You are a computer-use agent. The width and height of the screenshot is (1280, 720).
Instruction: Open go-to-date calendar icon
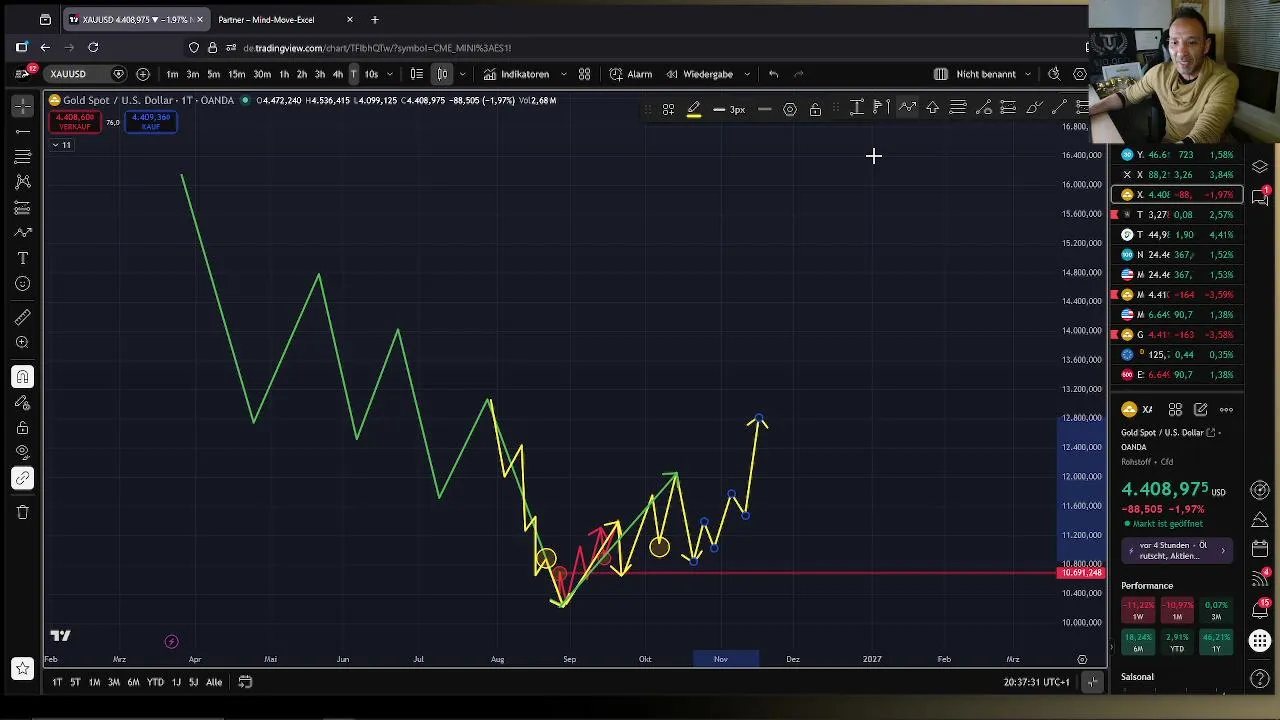coord(245,682)
